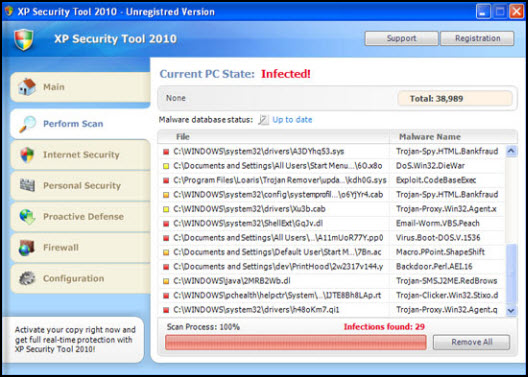Click red marker beside IJTE8Bh8LAp.rt entry
528x377 pixels.
(x=166, y=296)
